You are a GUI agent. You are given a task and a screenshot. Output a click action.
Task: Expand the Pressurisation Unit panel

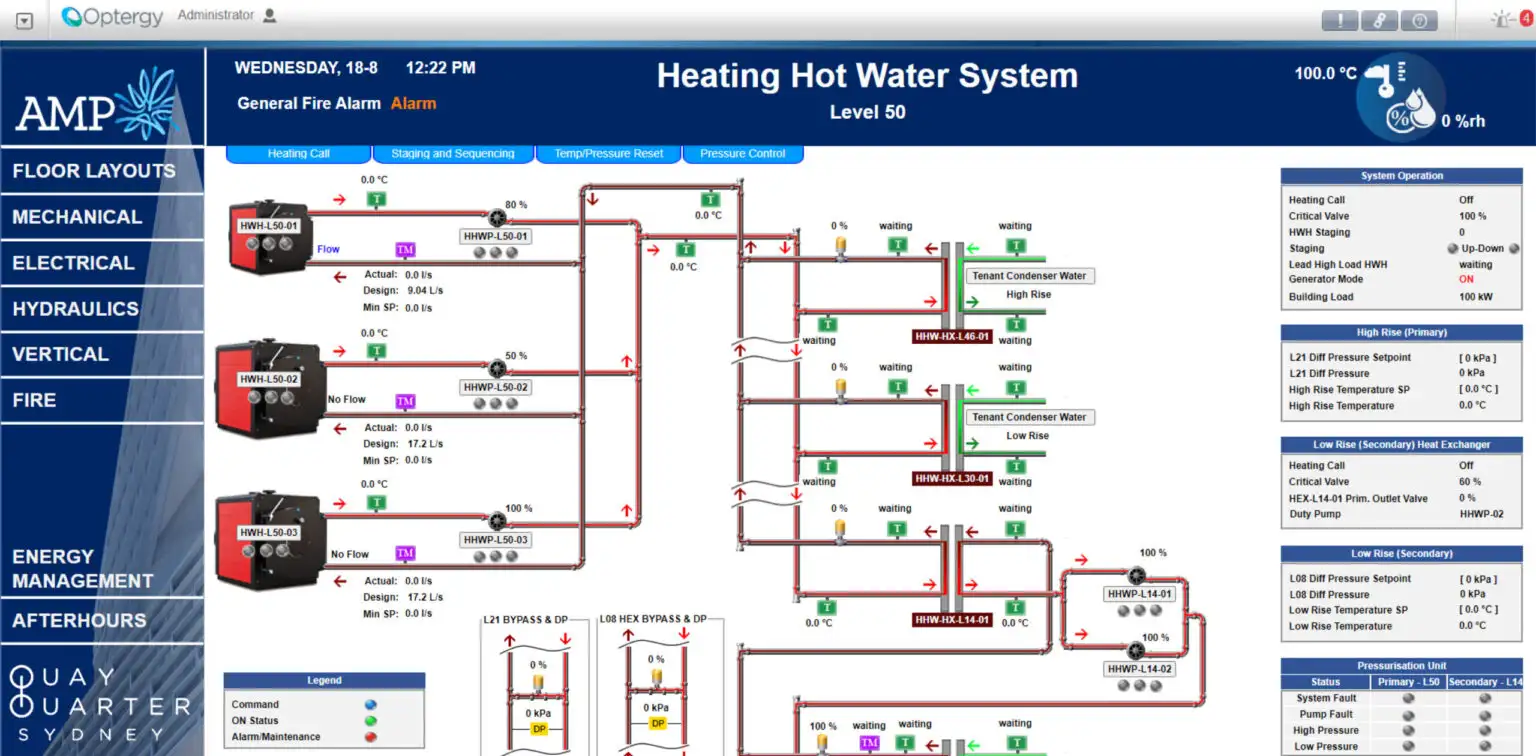click(x=1404, y=665)
